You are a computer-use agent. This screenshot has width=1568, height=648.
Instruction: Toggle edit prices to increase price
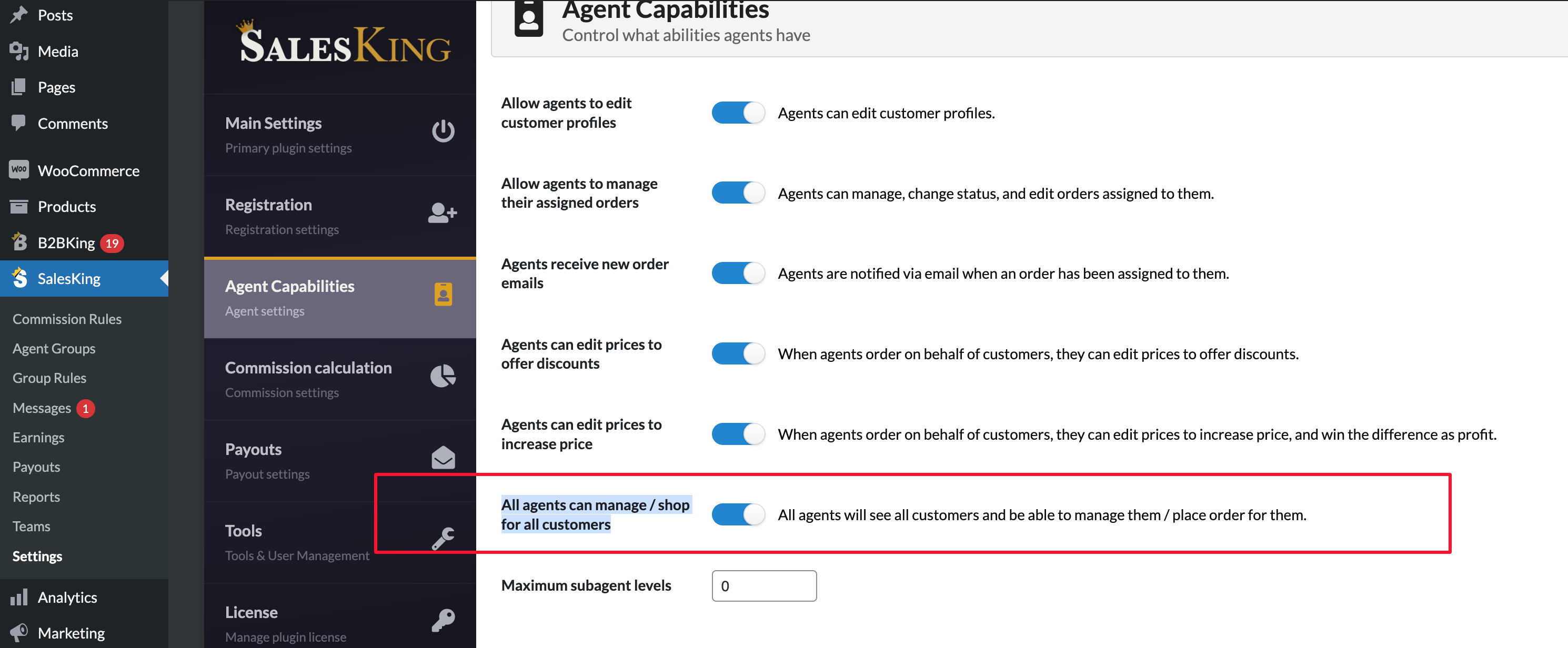tap(738, 434)
